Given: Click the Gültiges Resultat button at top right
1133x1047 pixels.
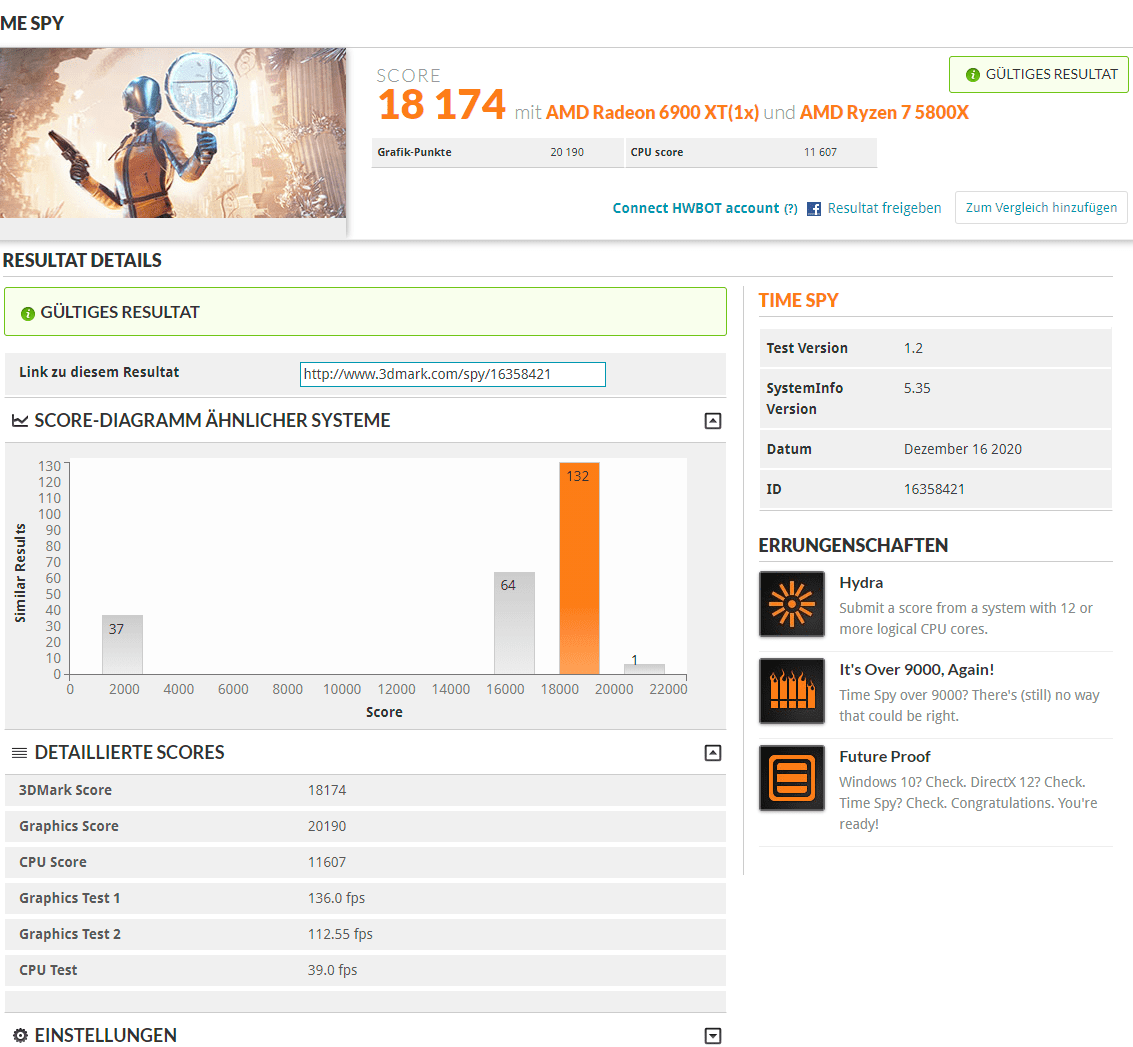Looking at the screenshot, I should click(x=1038, y=74).
